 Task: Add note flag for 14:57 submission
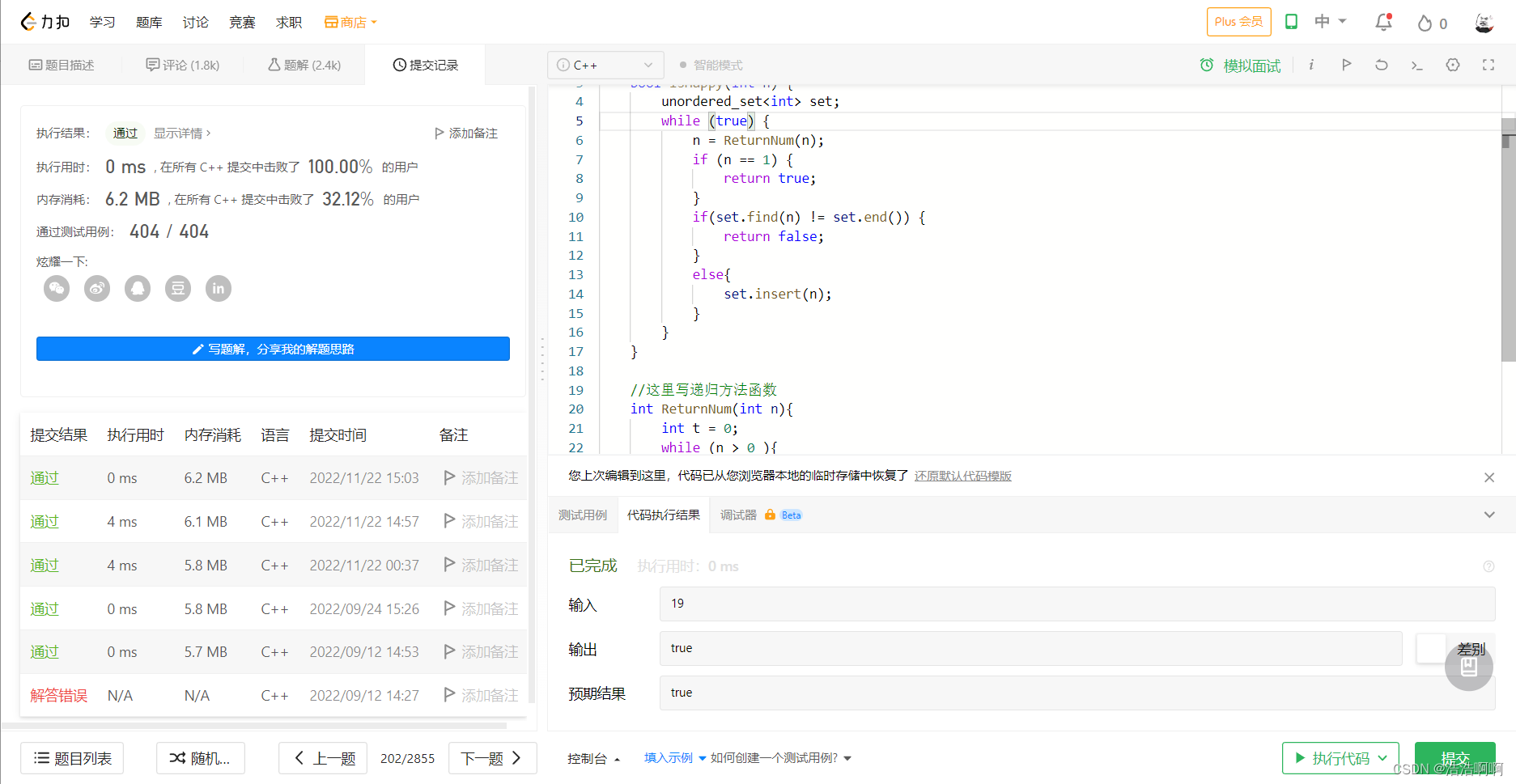tap(481, 522)
